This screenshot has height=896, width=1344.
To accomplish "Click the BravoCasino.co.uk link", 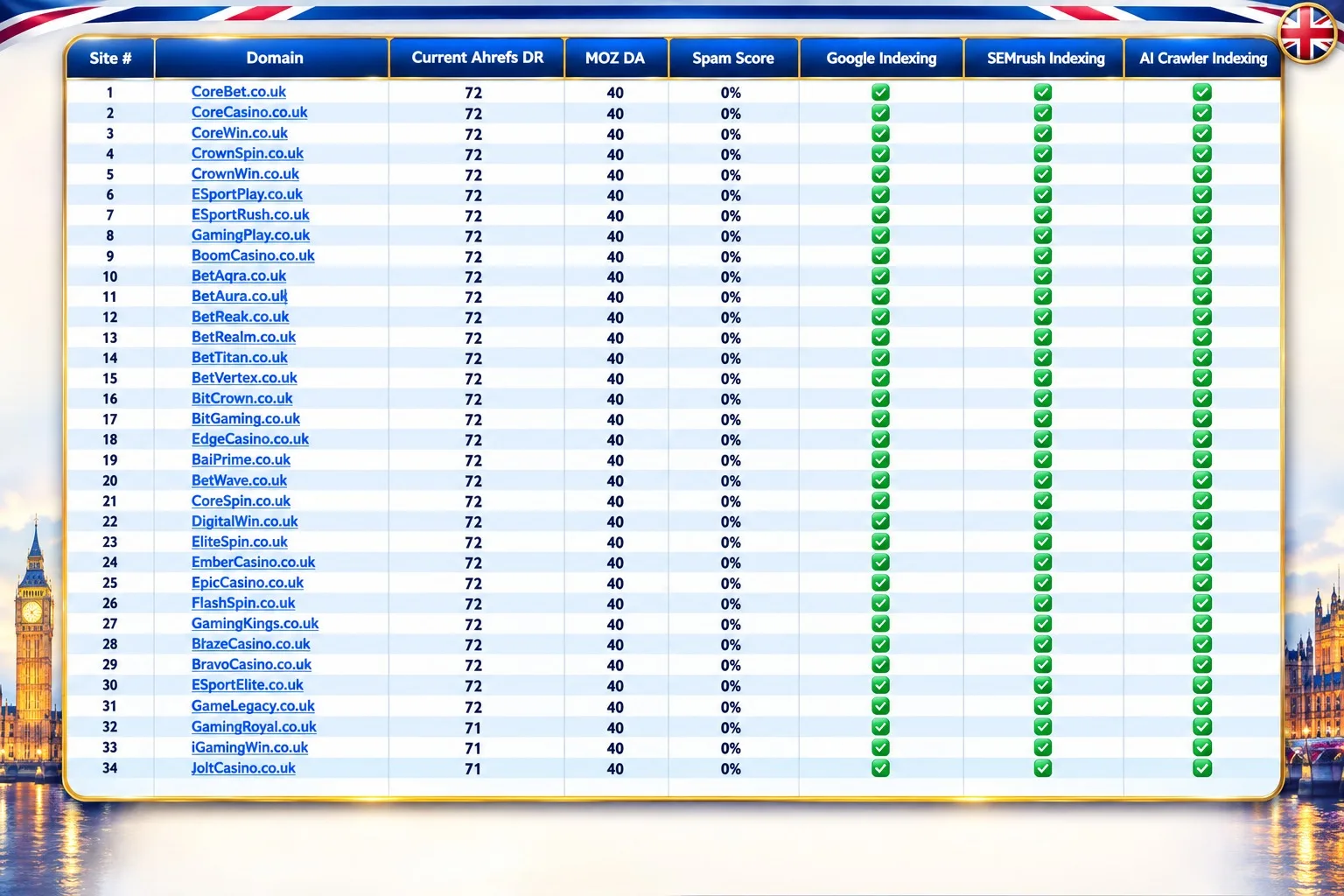I will click(x=251, y=665).
